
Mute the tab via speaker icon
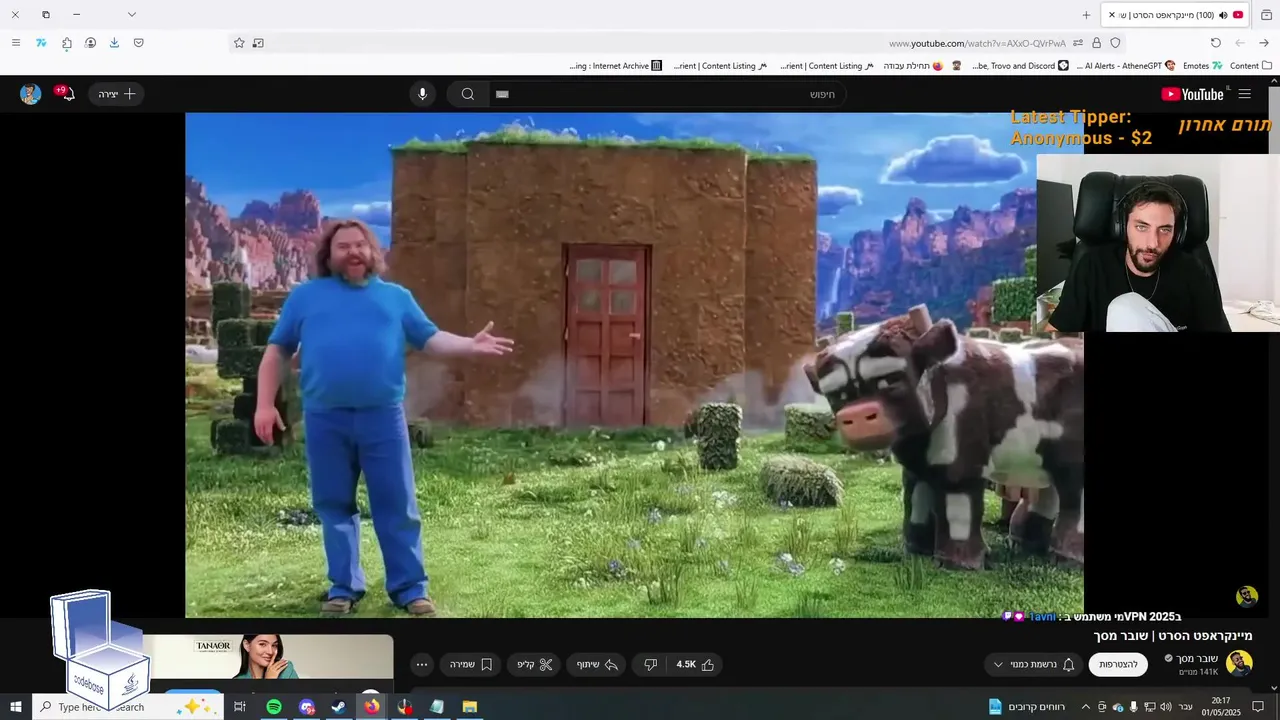[x=1223, y=15]
